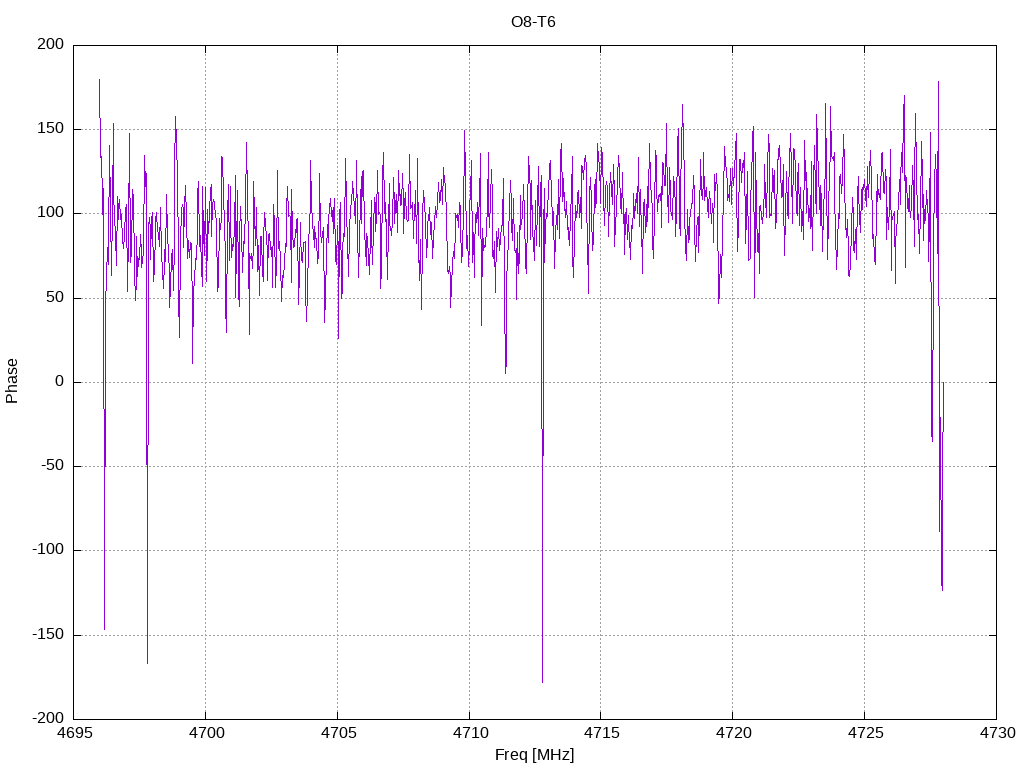Select the Freq [MHz] x-axis label

click(x=534, y=755)
